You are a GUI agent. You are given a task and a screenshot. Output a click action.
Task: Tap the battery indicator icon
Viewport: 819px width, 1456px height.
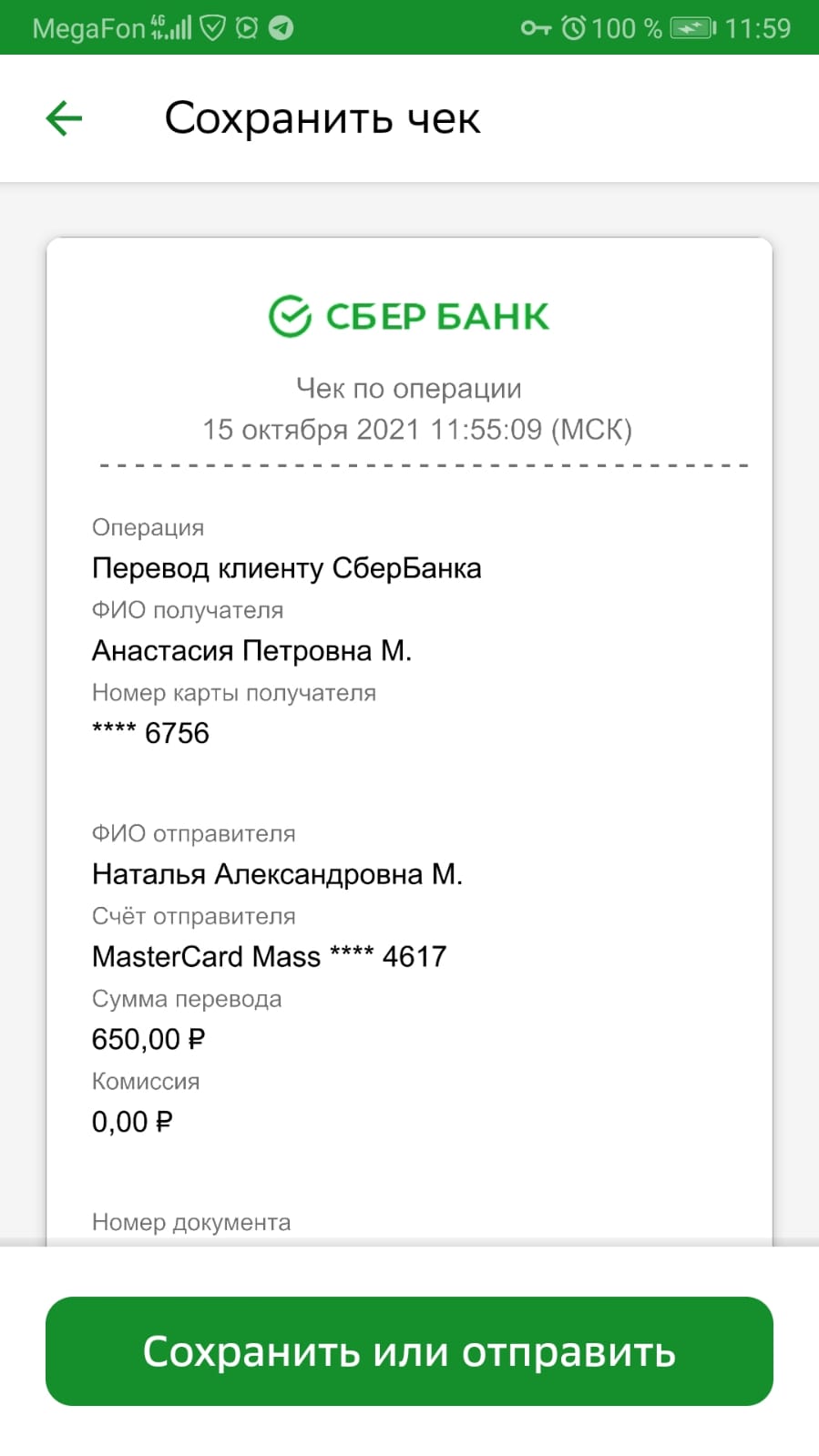tap(692, 28)
